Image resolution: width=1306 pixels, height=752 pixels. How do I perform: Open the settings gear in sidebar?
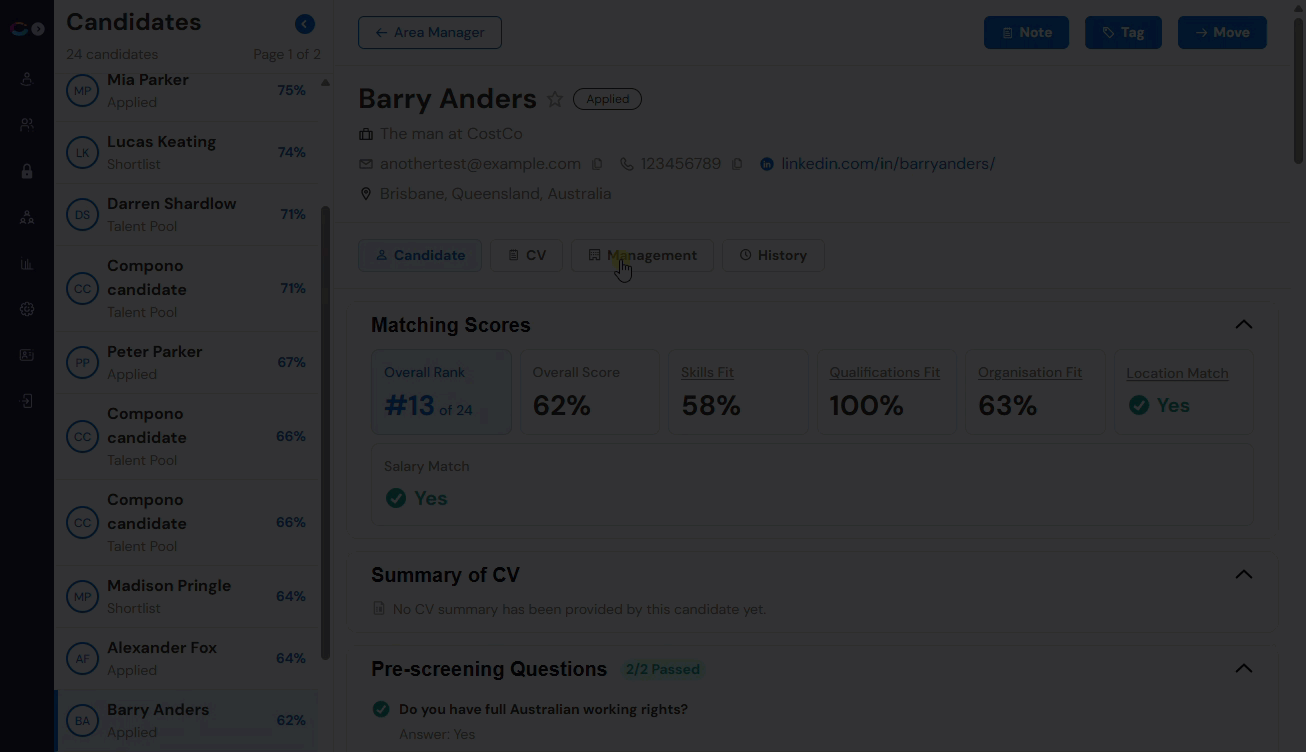pyautogui.click(x=27, y=309)
